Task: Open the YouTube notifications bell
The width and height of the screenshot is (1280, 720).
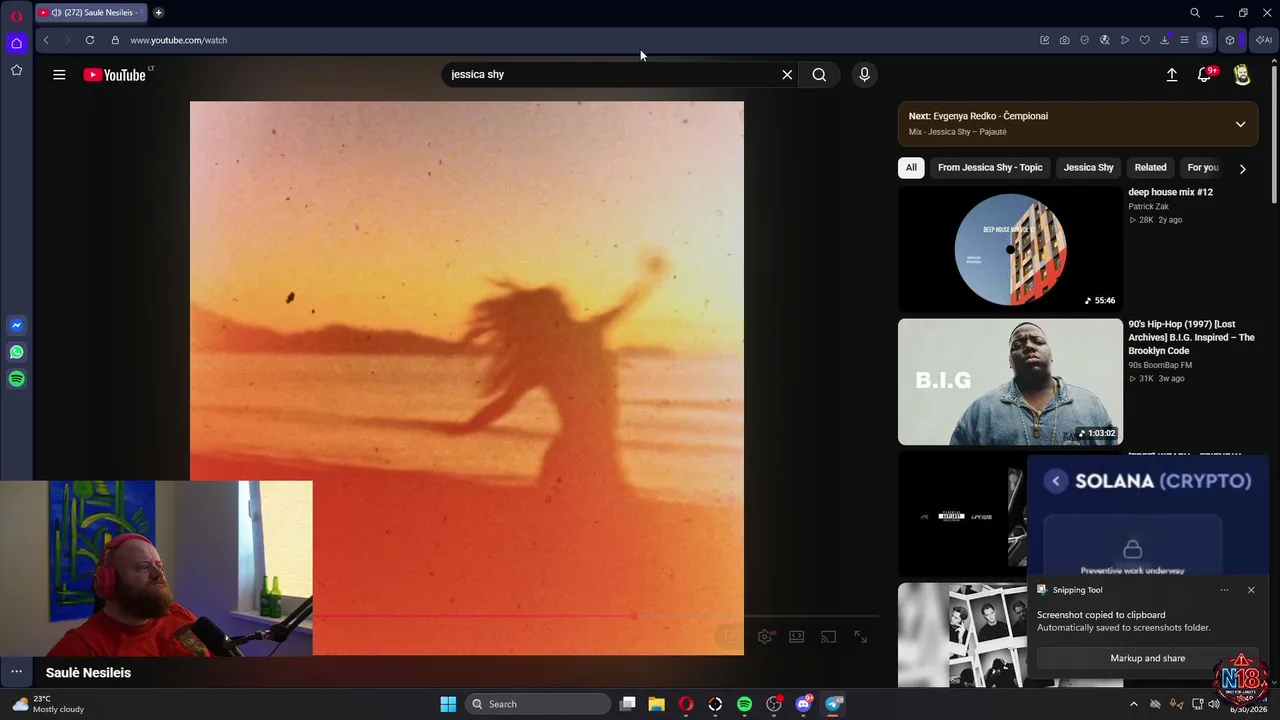Action: pos(1205,75)
